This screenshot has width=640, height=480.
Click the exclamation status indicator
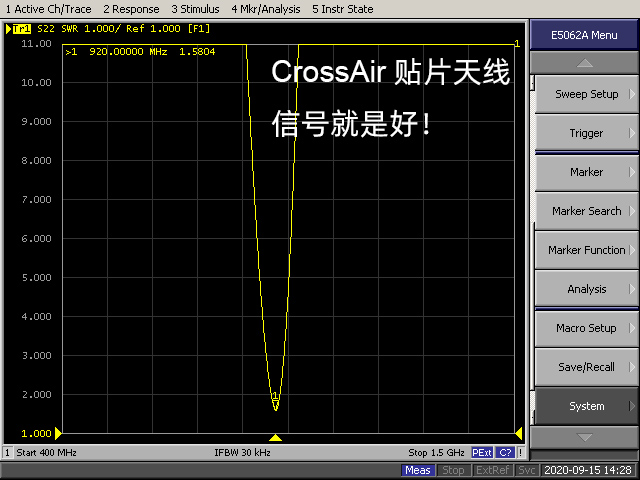coord(520,453)
